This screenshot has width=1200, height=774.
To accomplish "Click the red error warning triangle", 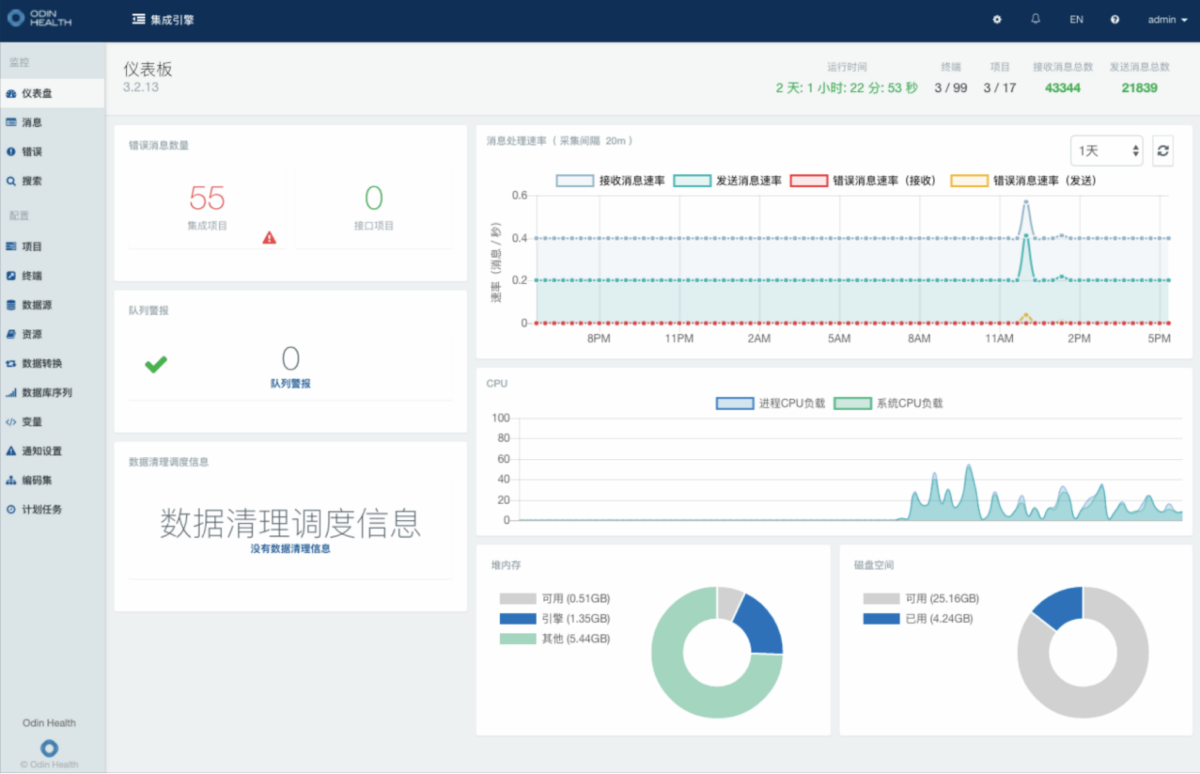I will pos(269,237).
